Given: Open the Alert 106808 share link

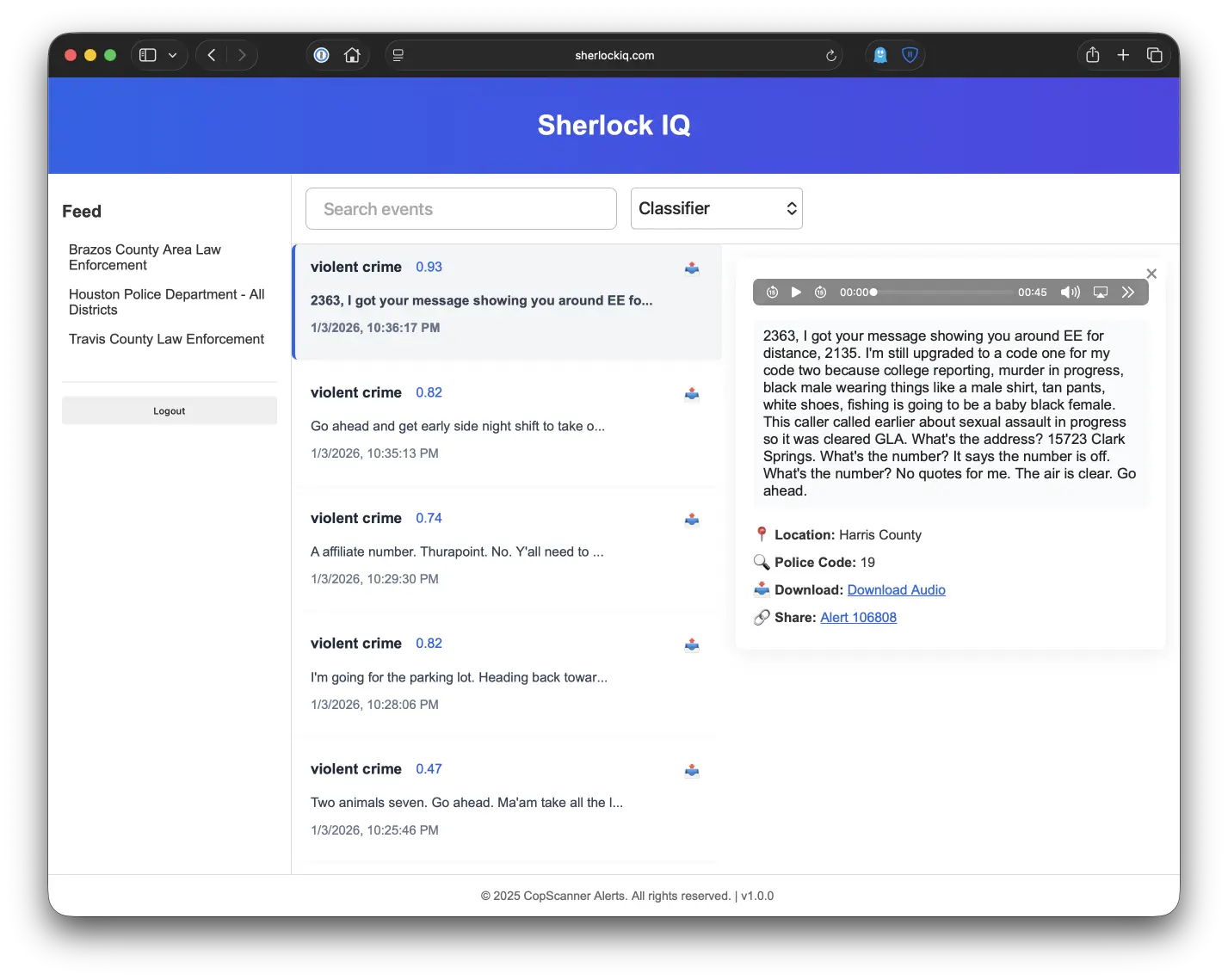Looking at the screenshot, I should (858, 618).
